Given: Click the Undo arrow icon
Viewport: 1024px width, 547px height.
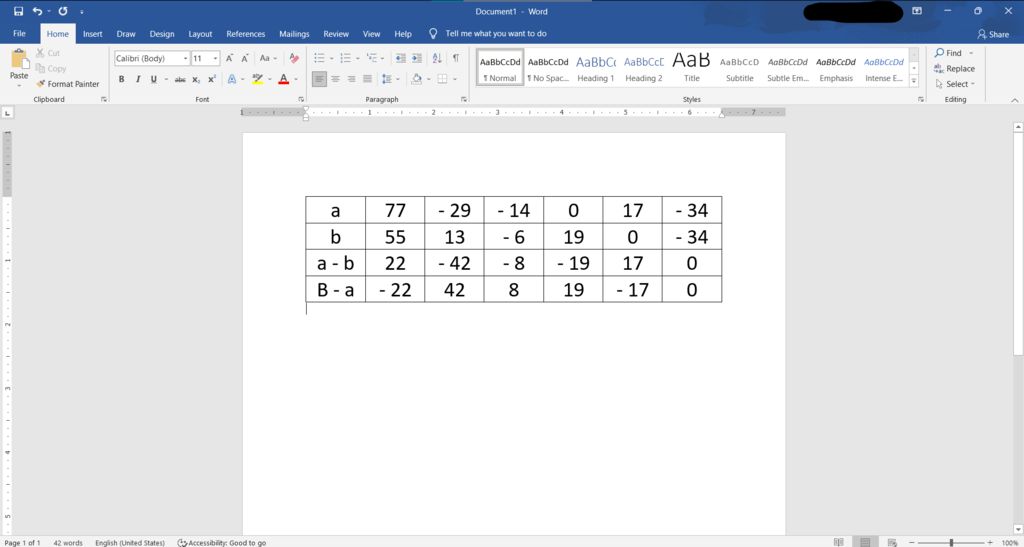Looking at the screenshot, I should click(x=37, y=11).
